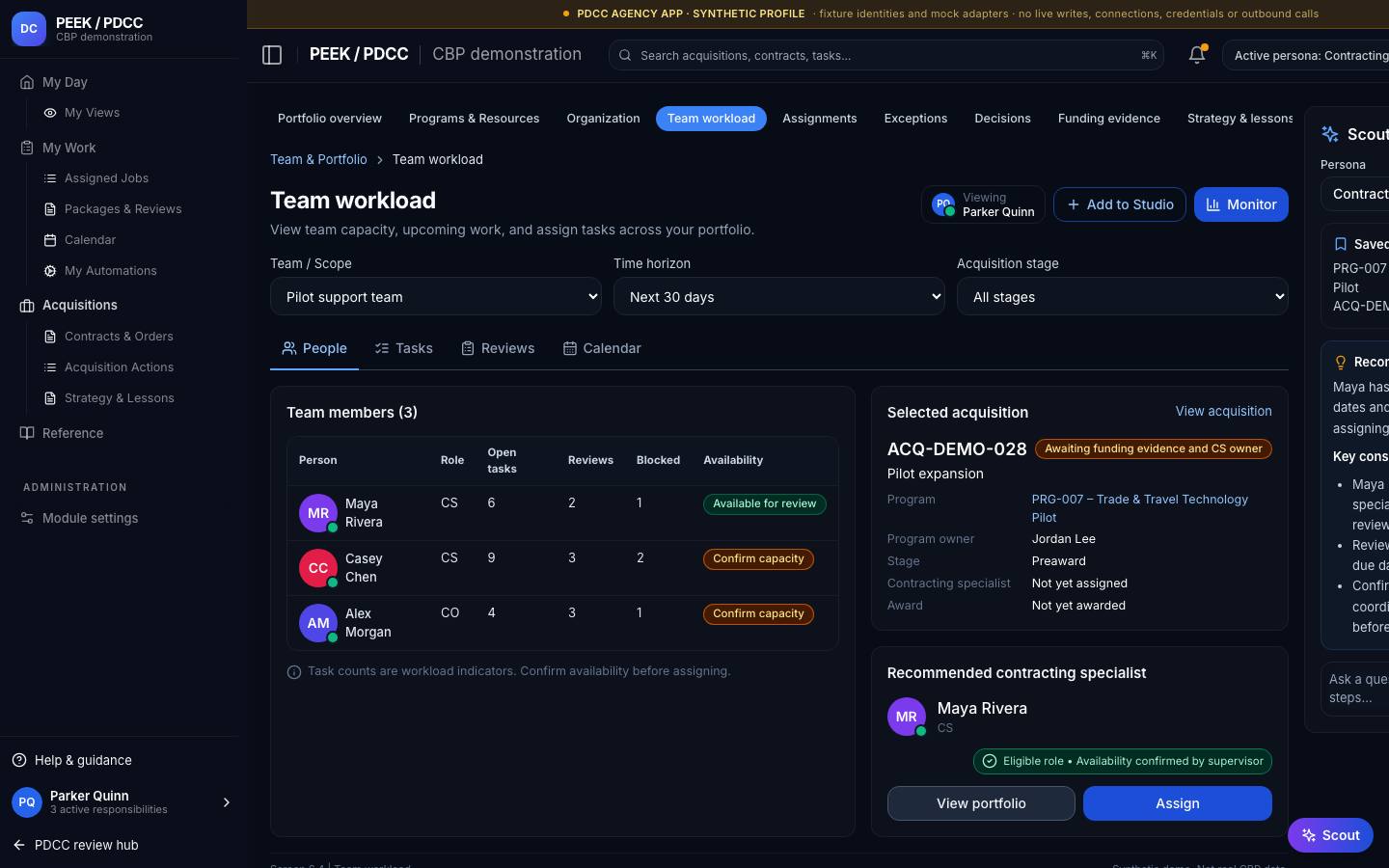This screenshot has height=868, width=1389.
Task: Click the Scout sparkle icon in panel header
Action: click(x=1330, y=134)
